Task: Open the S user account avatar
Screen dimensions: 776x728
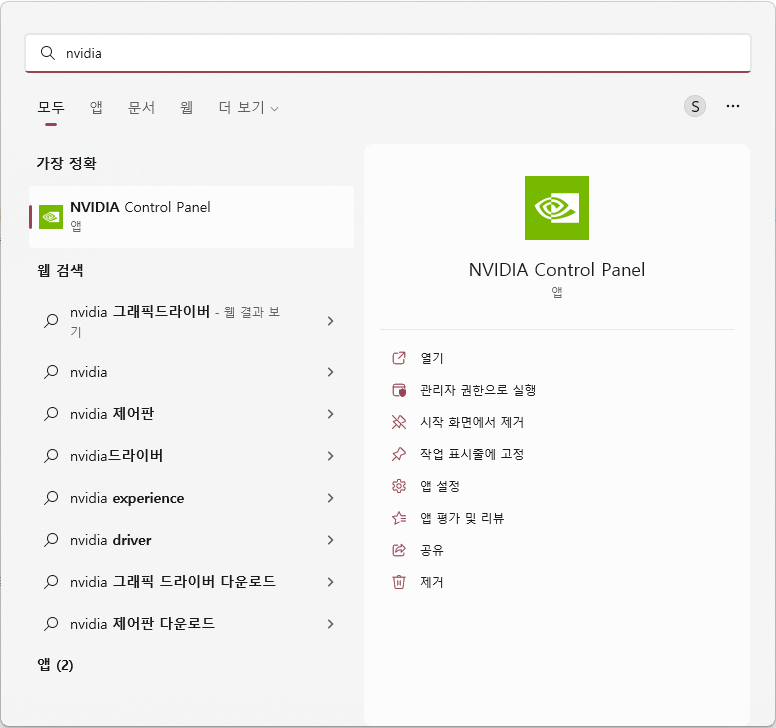Action: coord(695,106)
